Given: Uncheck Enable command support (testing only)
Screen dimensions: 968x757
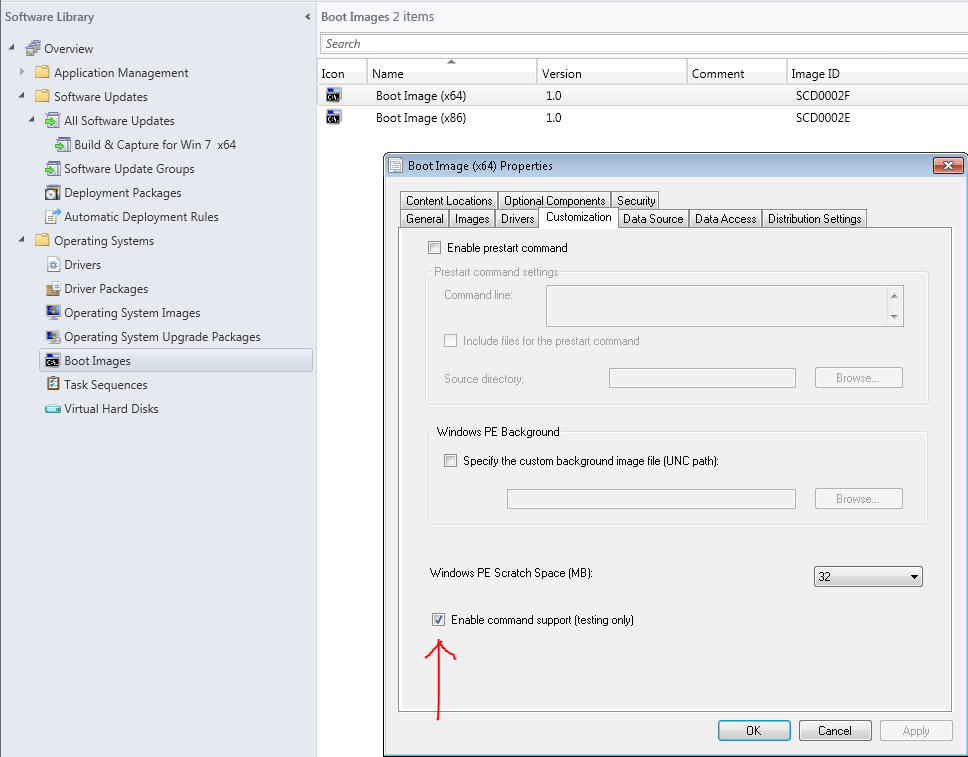Looking at the screenshot, I should tap(438, 619).
